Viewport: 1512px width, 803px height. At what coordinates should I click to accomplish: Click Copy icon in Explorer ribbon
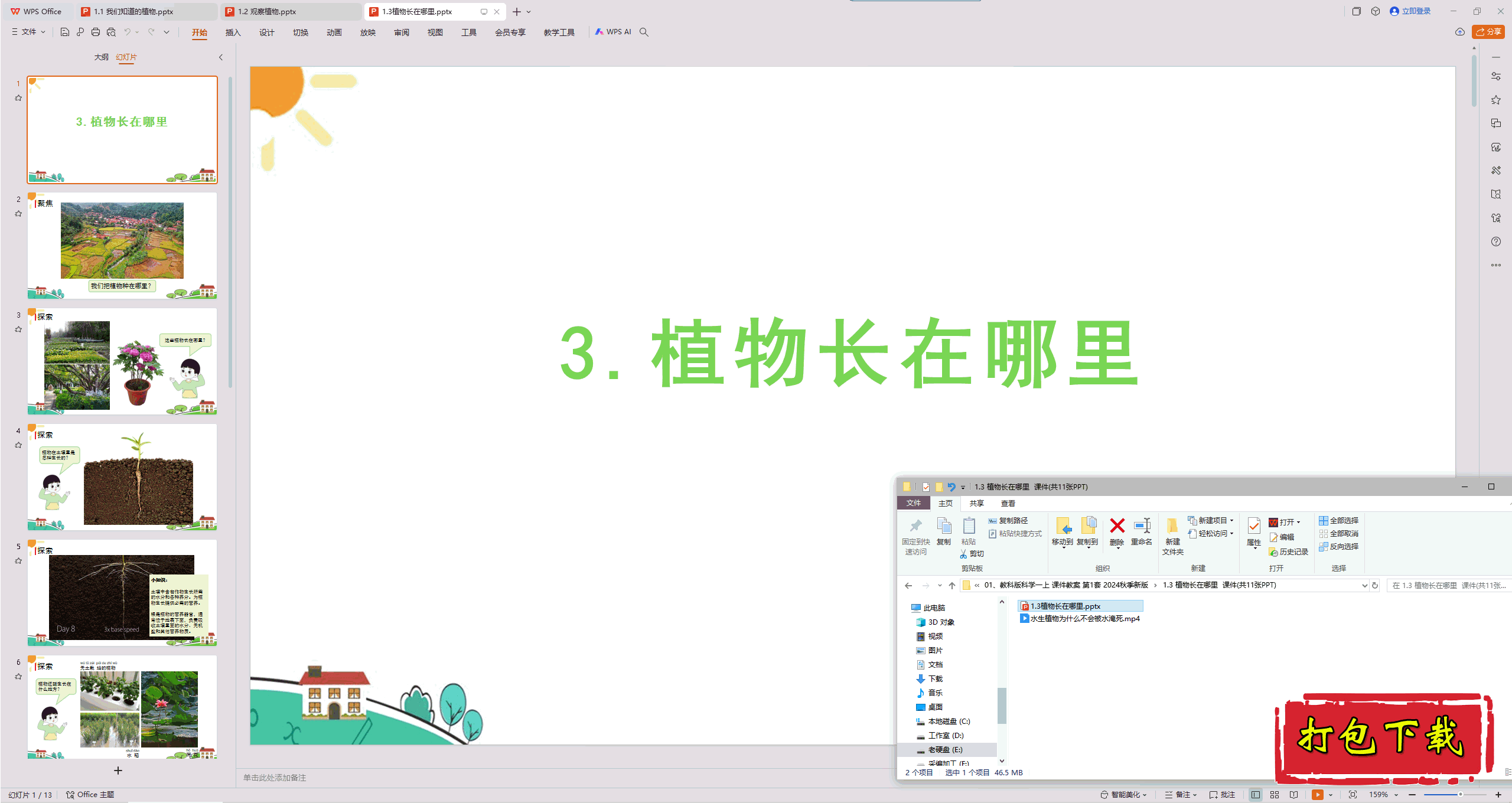point(944,531)
